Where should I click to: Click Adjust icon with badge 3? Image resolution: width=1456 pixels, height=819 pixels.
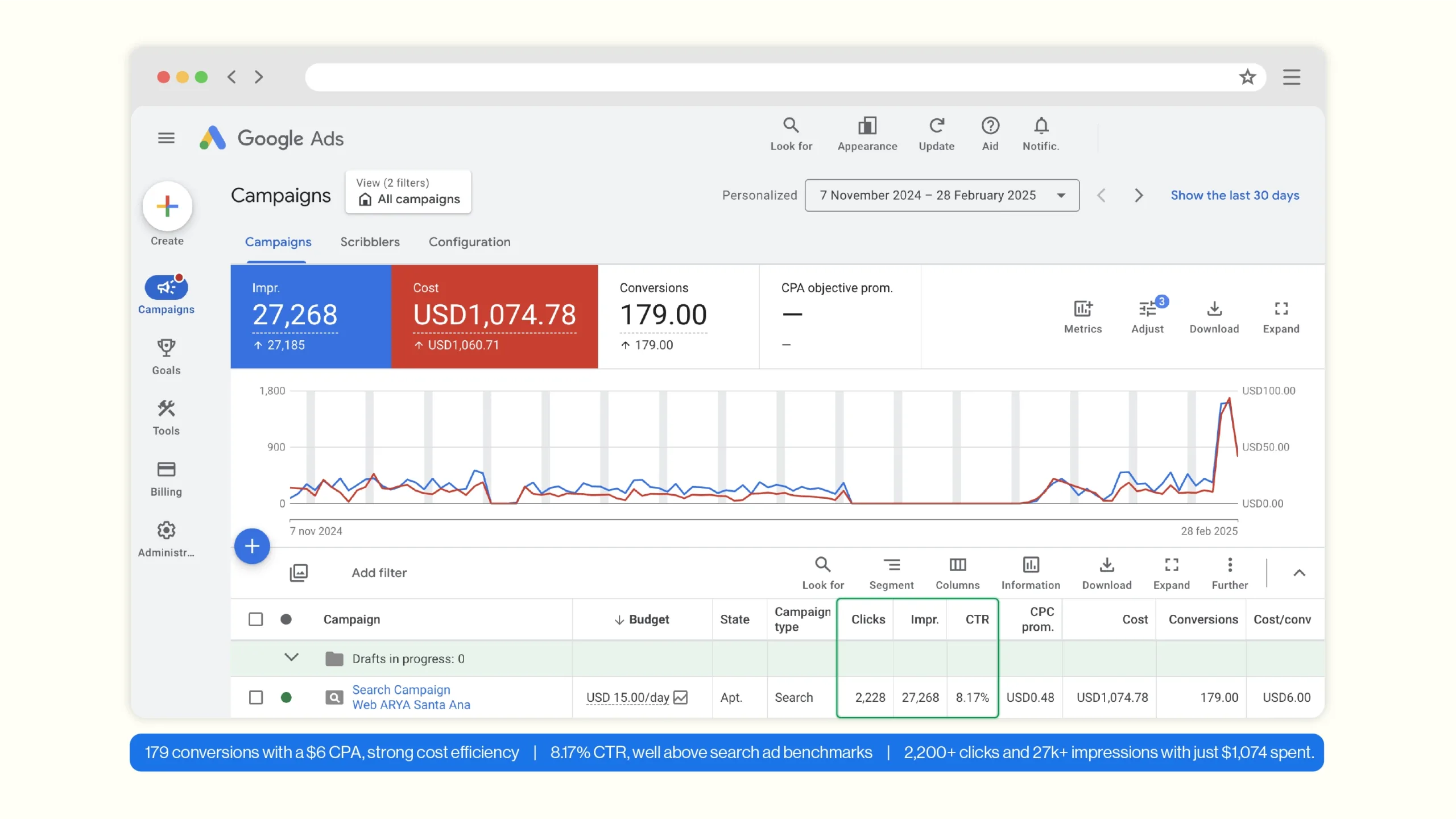coord(1147,309)
